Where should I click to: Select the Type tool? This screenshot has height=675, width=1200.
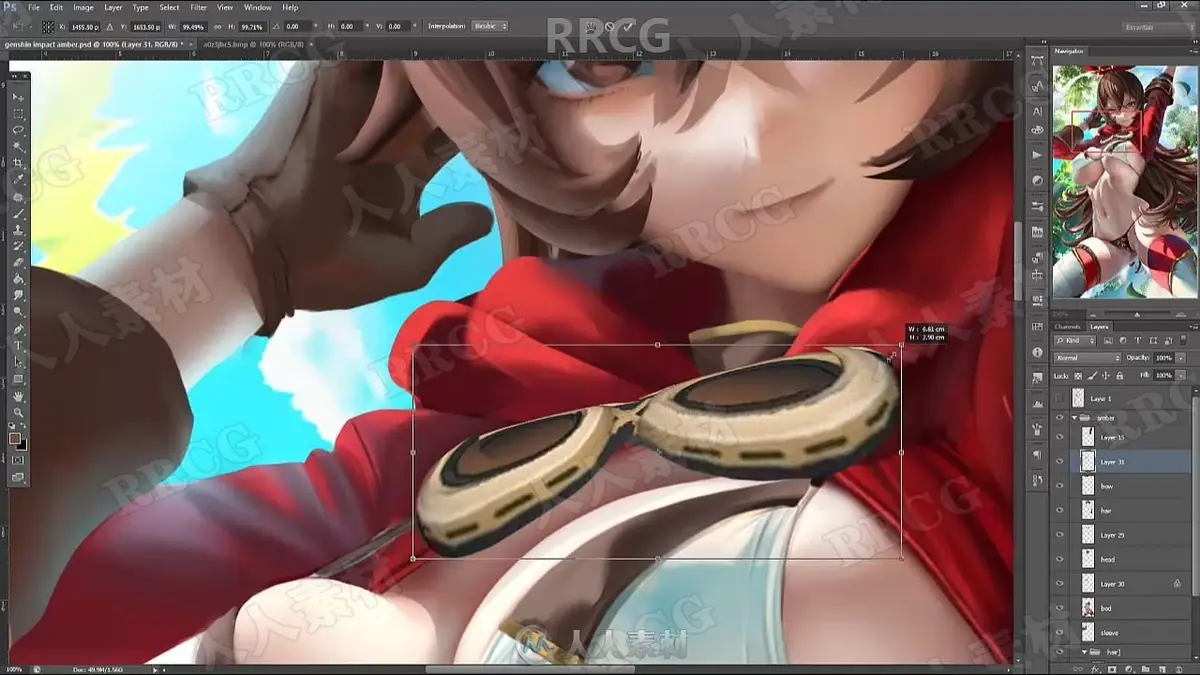coord(18,345)
